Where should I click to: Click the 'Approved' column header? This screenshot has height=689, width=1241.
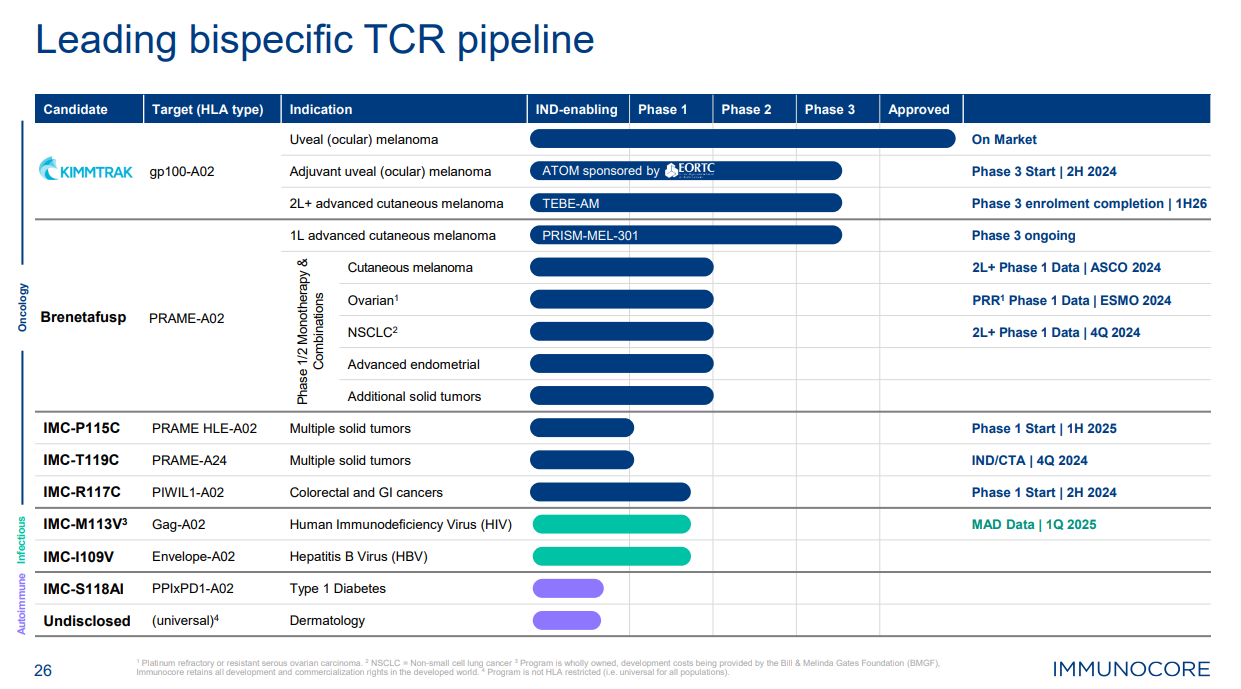point(919,109)
